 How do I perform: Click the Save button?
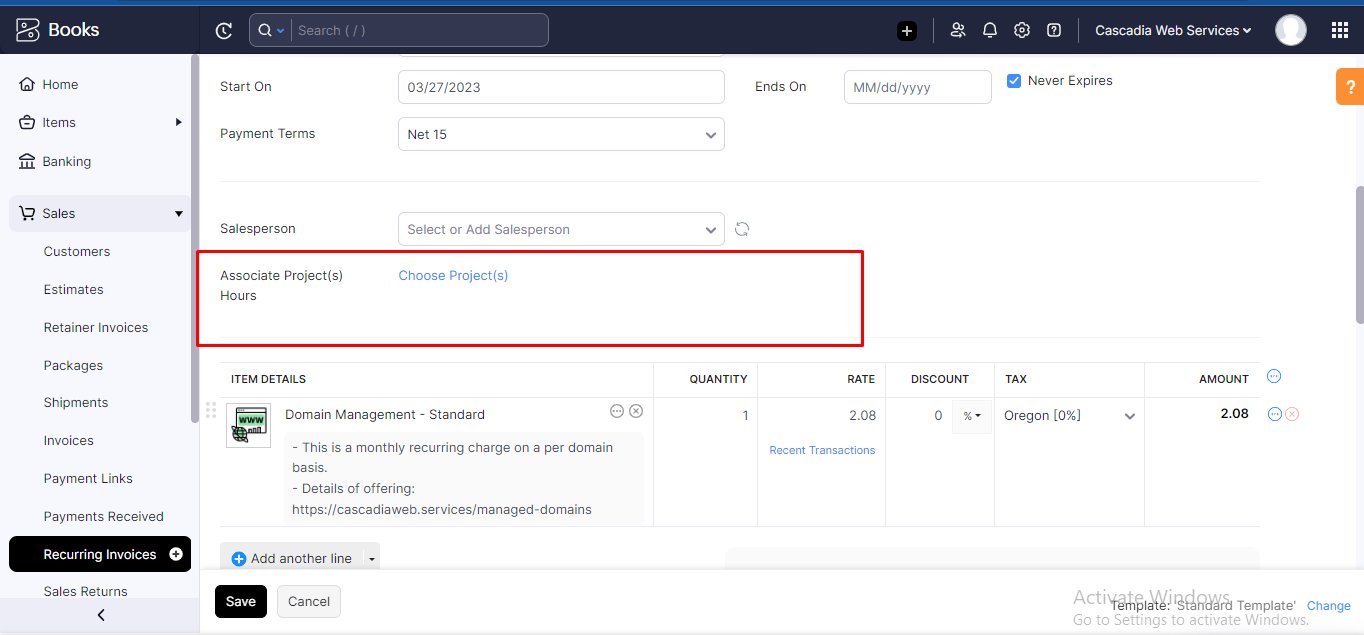pos(241,602)
